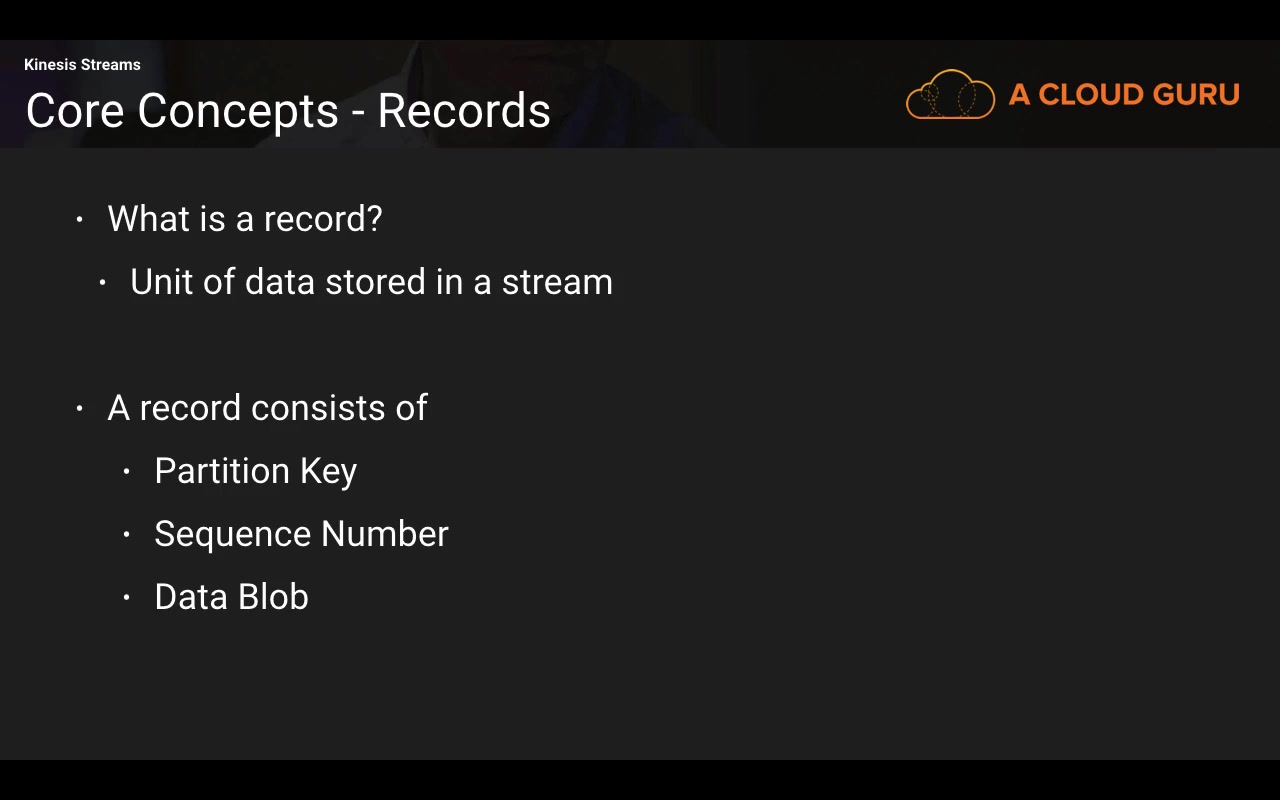The width and height of the screenshot is (1280, 800).
Task: Click the word 'Records' in the title
Action: click(464, 110)
